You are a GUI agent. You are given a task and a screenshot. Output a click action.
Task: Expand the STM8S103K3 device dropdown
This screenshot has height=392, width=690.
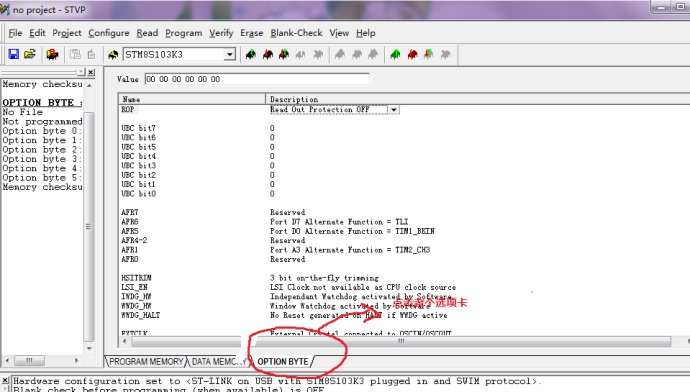(x=230, y=55)
